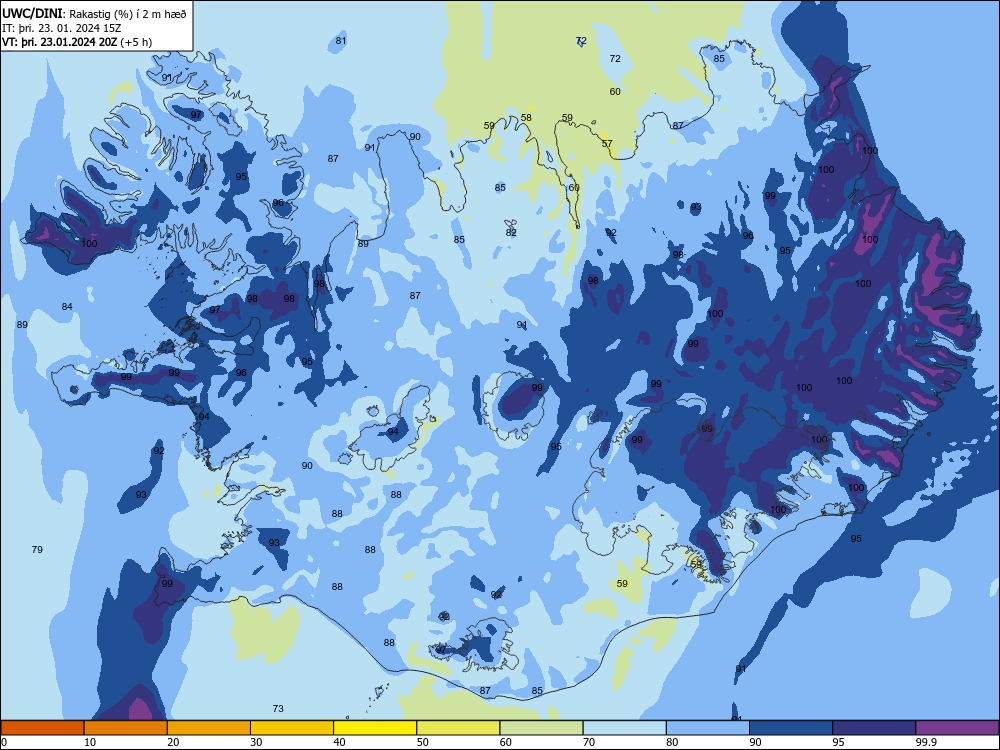Click the 20–30 amber legend swatch
1000x750 pixels.
click(x=209, y=728)
